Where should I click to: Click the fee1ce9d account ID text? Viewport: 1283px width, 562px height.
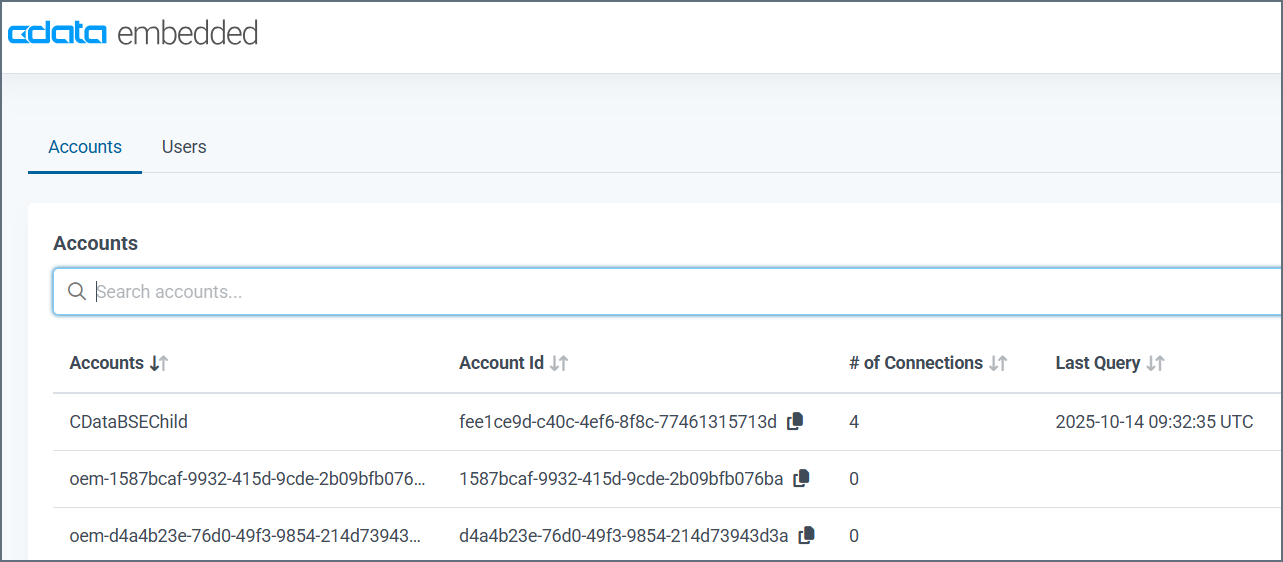pos(617,422)
